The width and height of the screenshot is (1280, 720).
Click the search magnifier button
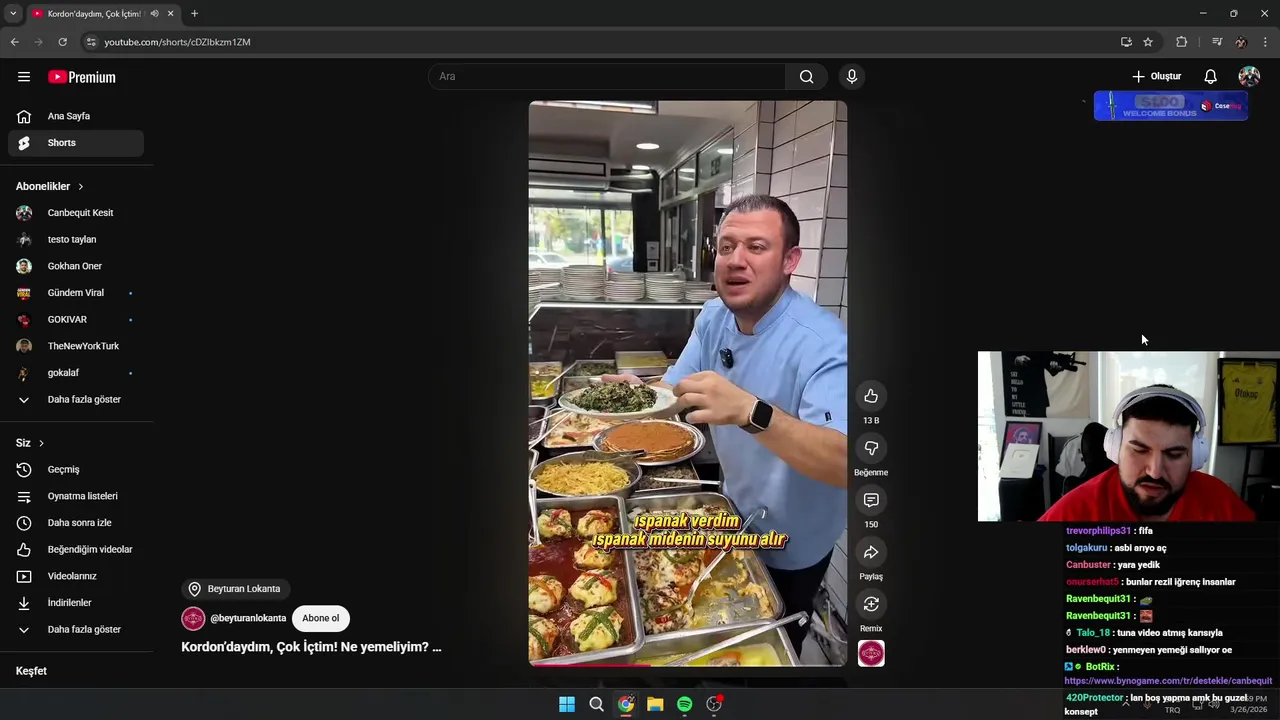pyautogui.click(x=806, y=77)
